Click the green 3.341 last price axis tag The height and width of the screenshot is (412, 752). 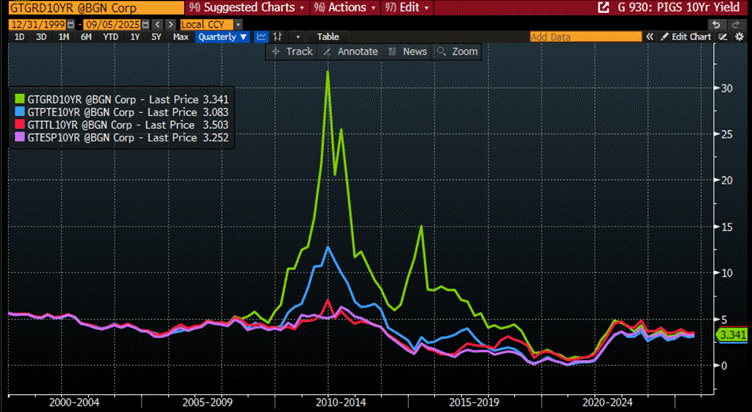(x=732, y=335)
